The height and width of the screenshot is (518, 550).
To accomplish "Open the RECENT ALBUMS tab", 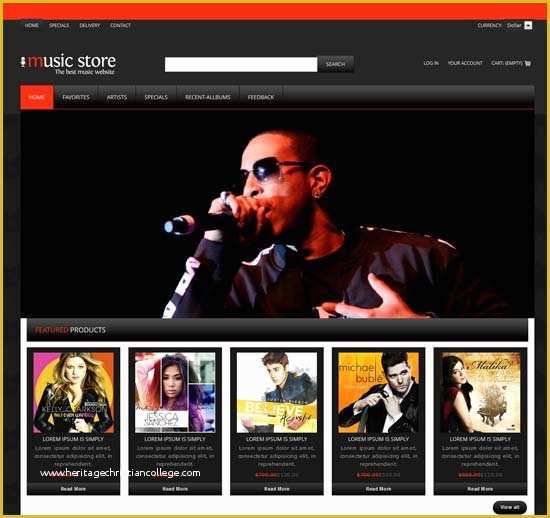I will coord(208,97).
